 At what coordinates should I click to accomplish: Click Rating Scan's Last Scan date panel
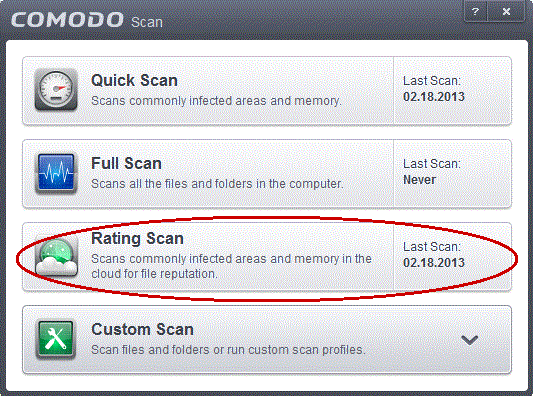452,257
